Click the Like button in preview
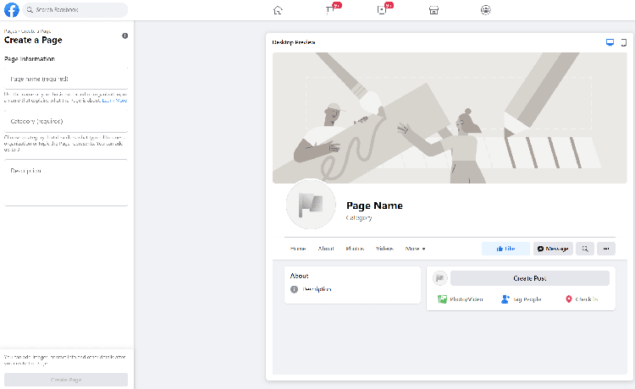The height and width of the screenshot is (389, 635). pyautogui.click(x=505, y=249)
